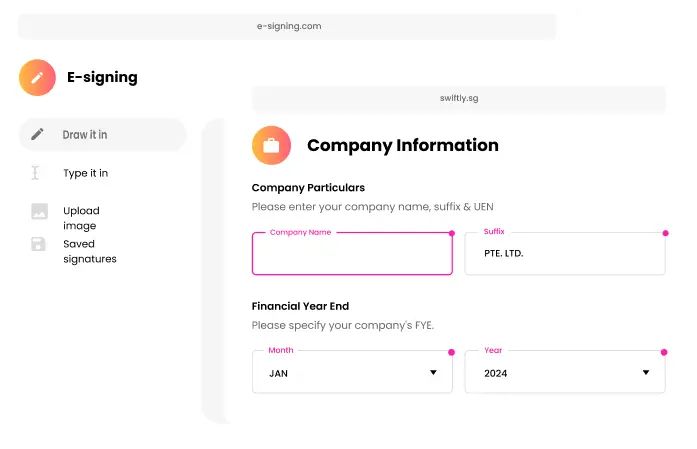The height and width of the screenshot is (449, 697).
Task: Click the Saved signatures floppy disk icon
Action: click(38, 244)
